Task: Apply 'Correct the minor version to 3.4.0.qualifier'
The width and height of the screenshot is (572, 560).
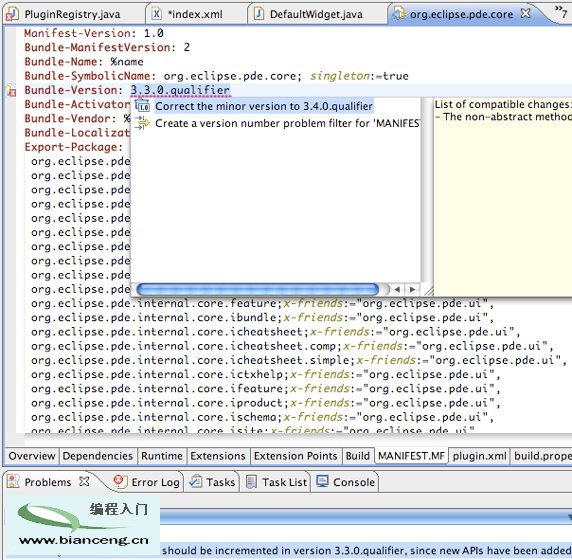Action: pyautogui.click(x=264, y=106)
